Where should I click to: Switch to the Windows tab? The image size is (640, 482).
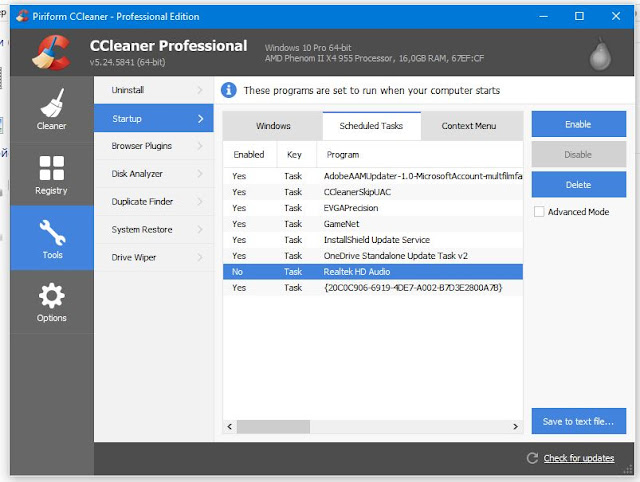point(273,126)
